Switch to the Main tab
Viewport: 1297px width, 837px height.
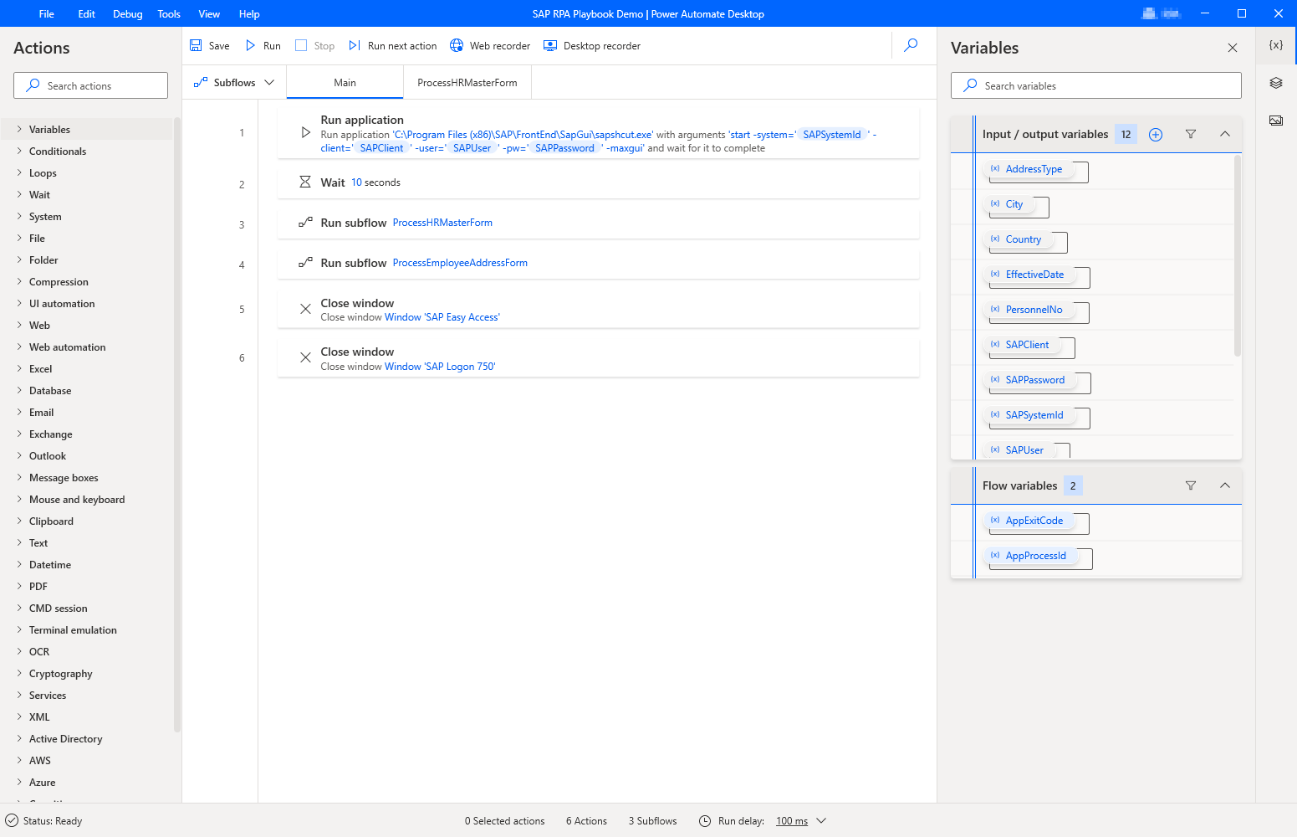(345, 83)
